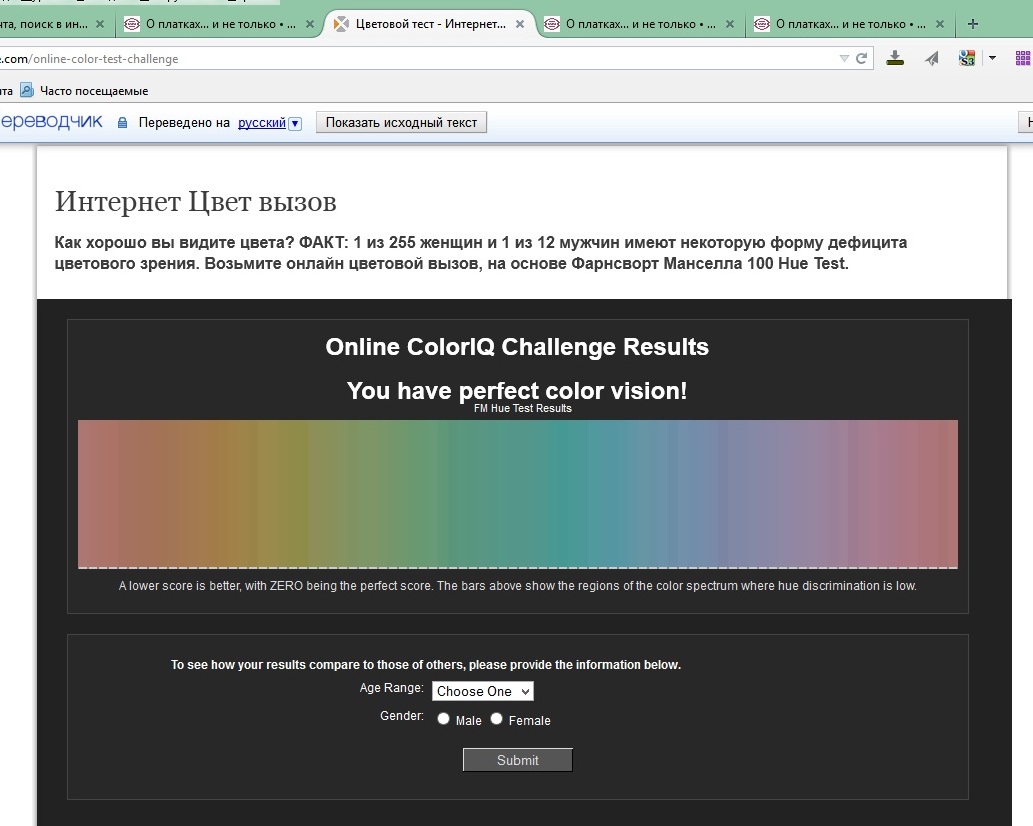Expand the русский language dropdown arrow
The width and height of the screenshot is (1033, 826).
pos(295,123)
